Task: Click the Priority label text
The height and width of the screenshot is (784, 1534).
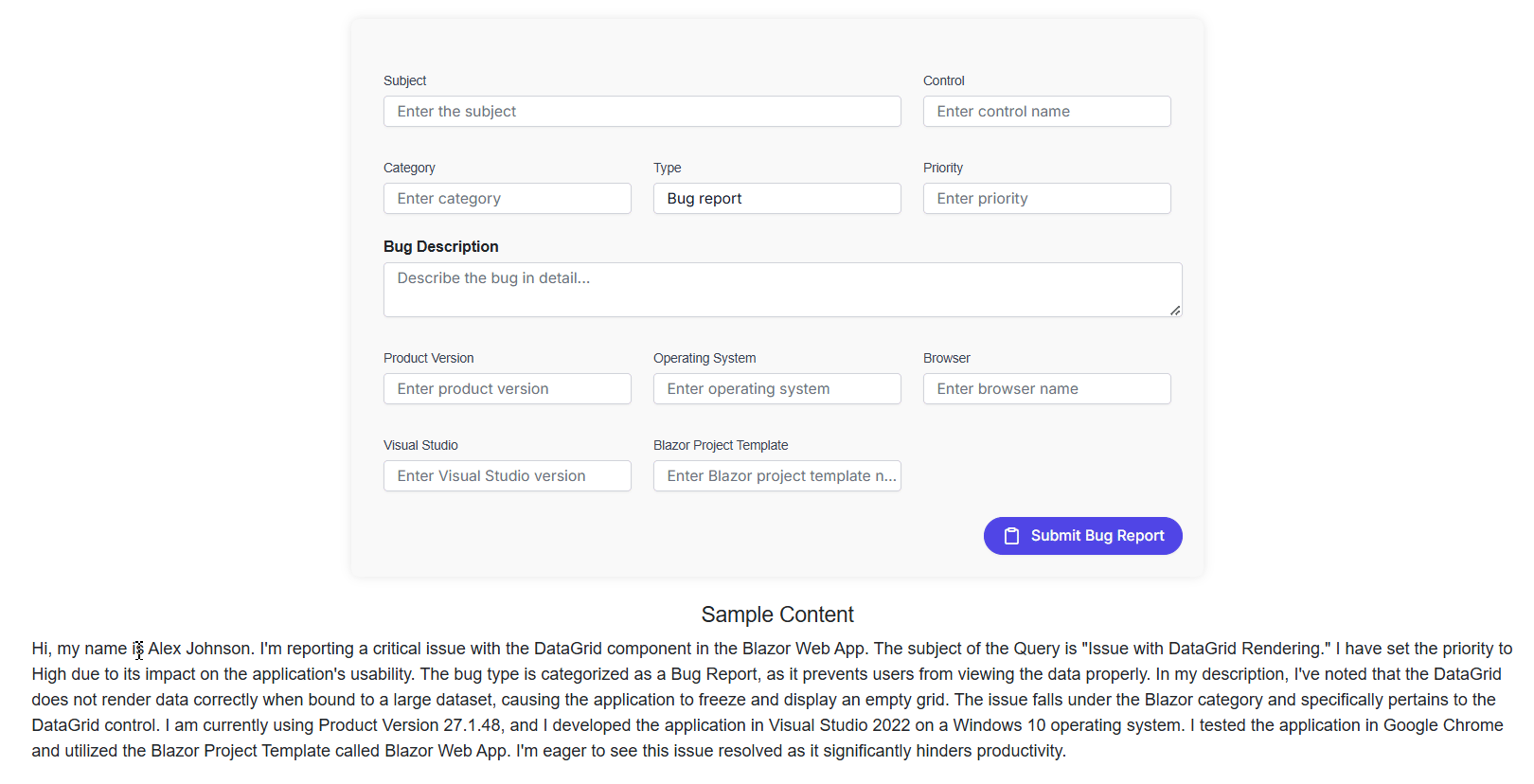Action: (942, 169)
